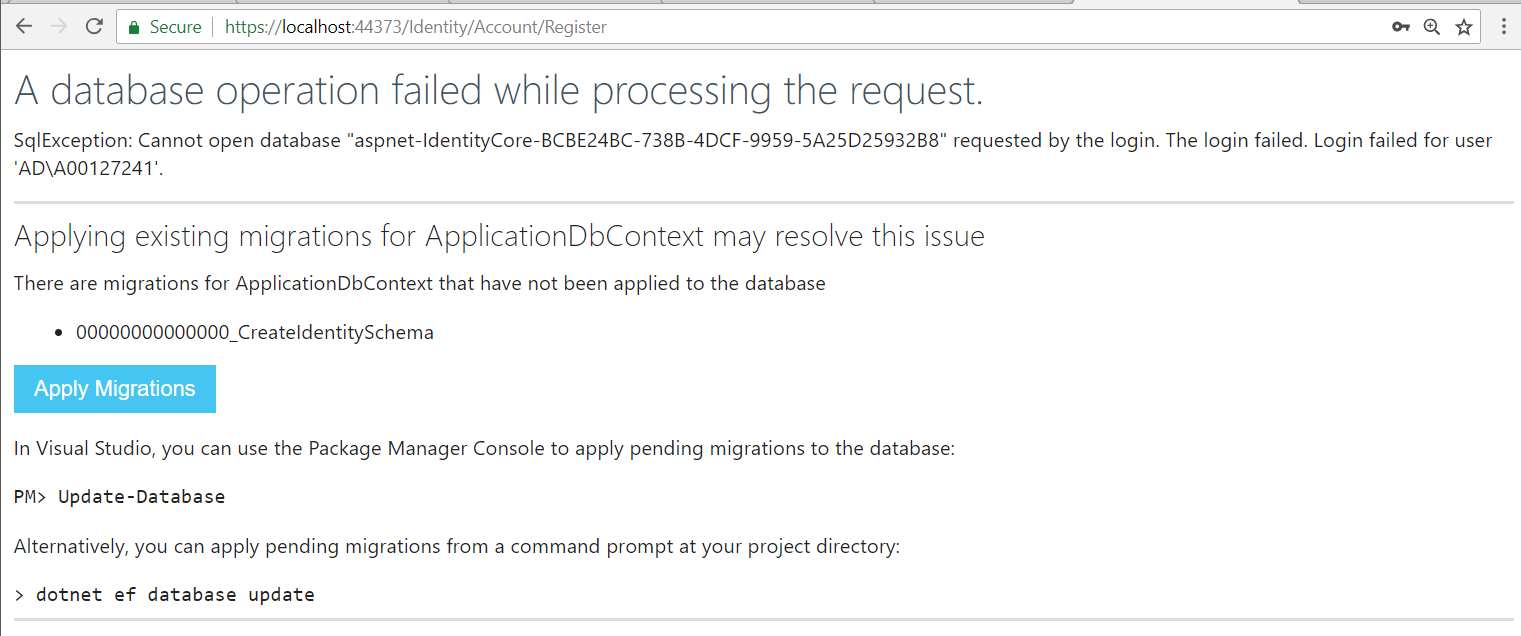The width and height of the screenshot is (1521, 636).
Task: Go back using the browser back arrow
Action: (x=24, y=27)
